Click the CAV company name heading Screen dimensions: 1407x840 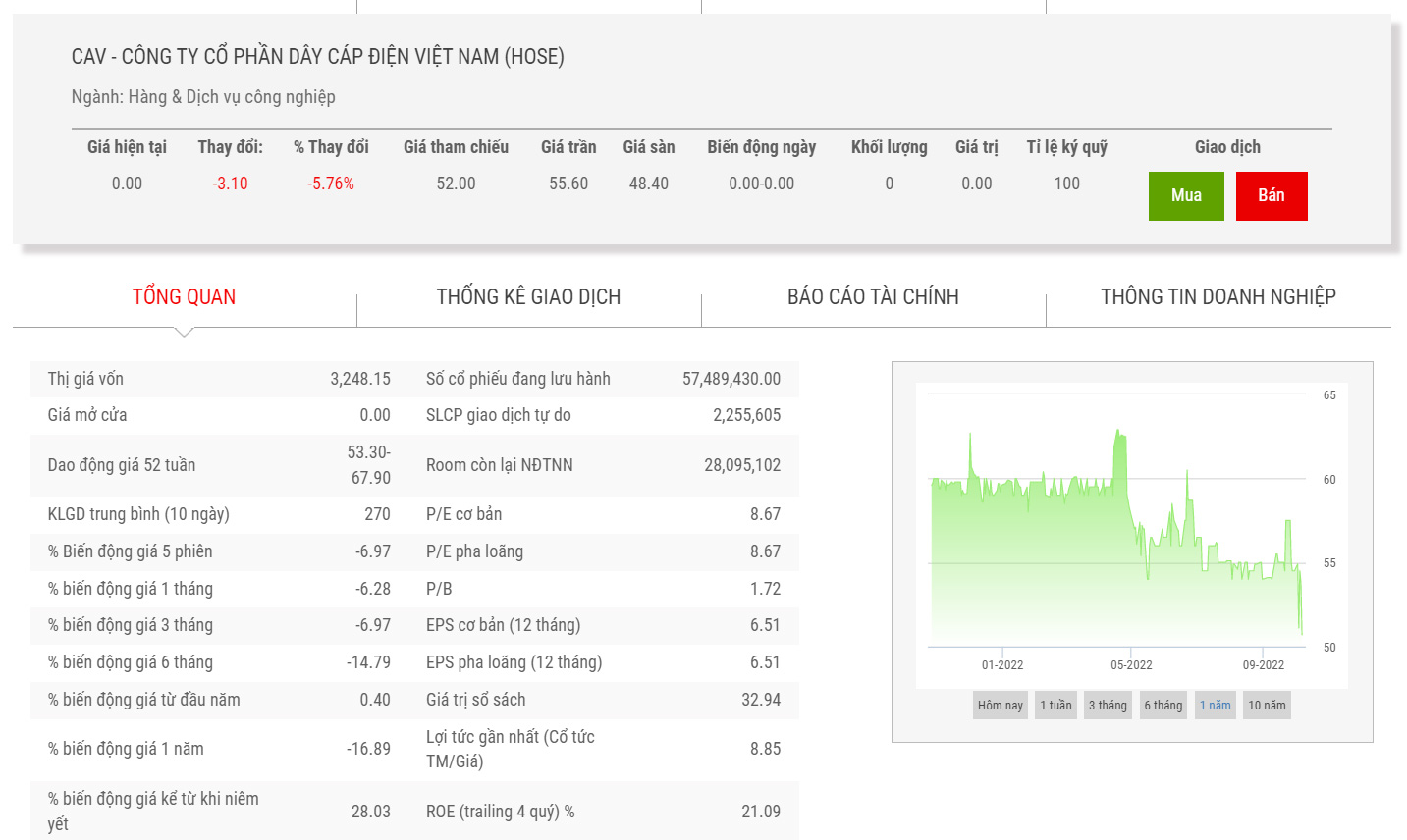pyautogui.click(x=317, y=56)
